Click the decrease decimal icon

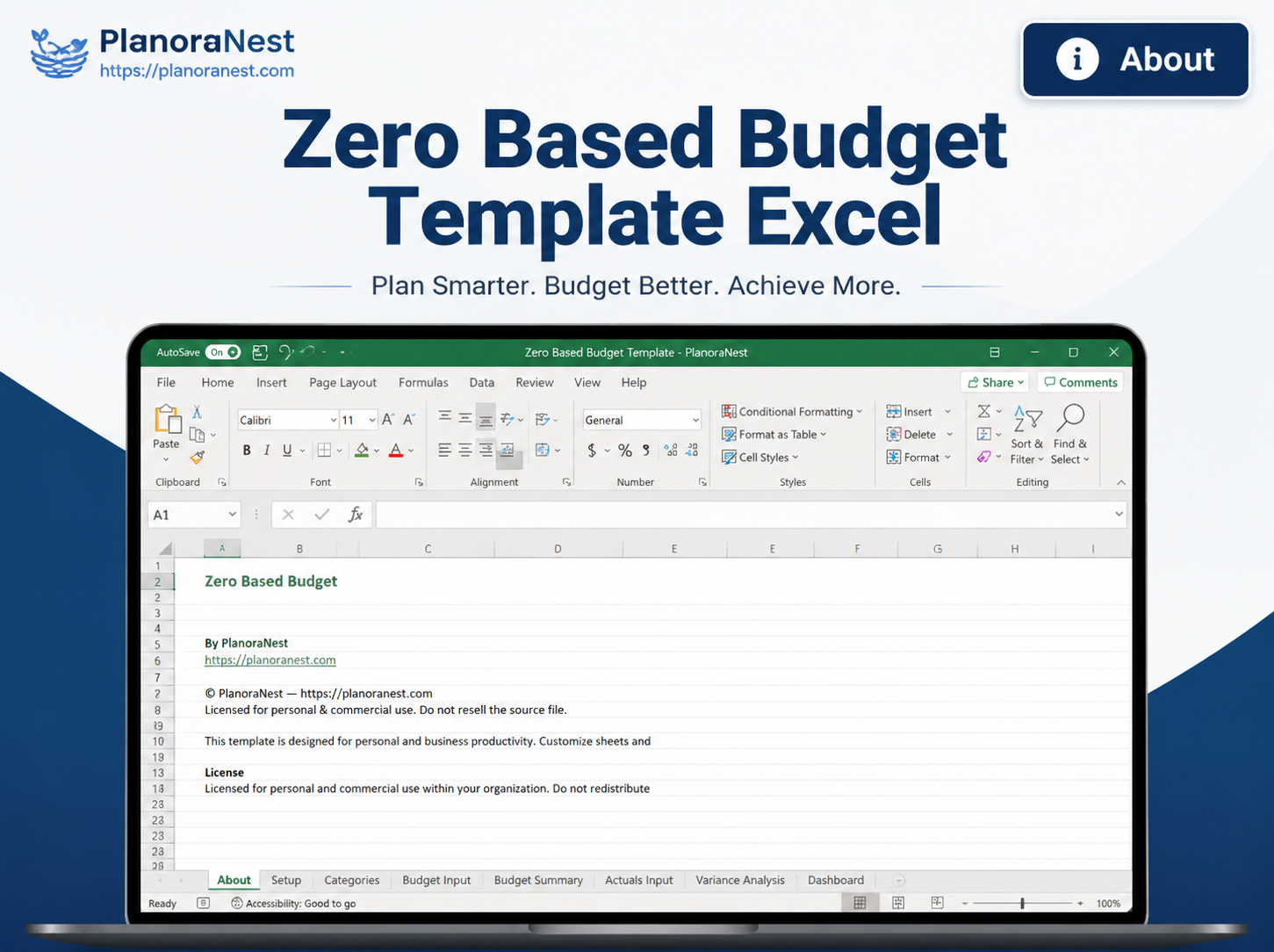coord(692,451)
